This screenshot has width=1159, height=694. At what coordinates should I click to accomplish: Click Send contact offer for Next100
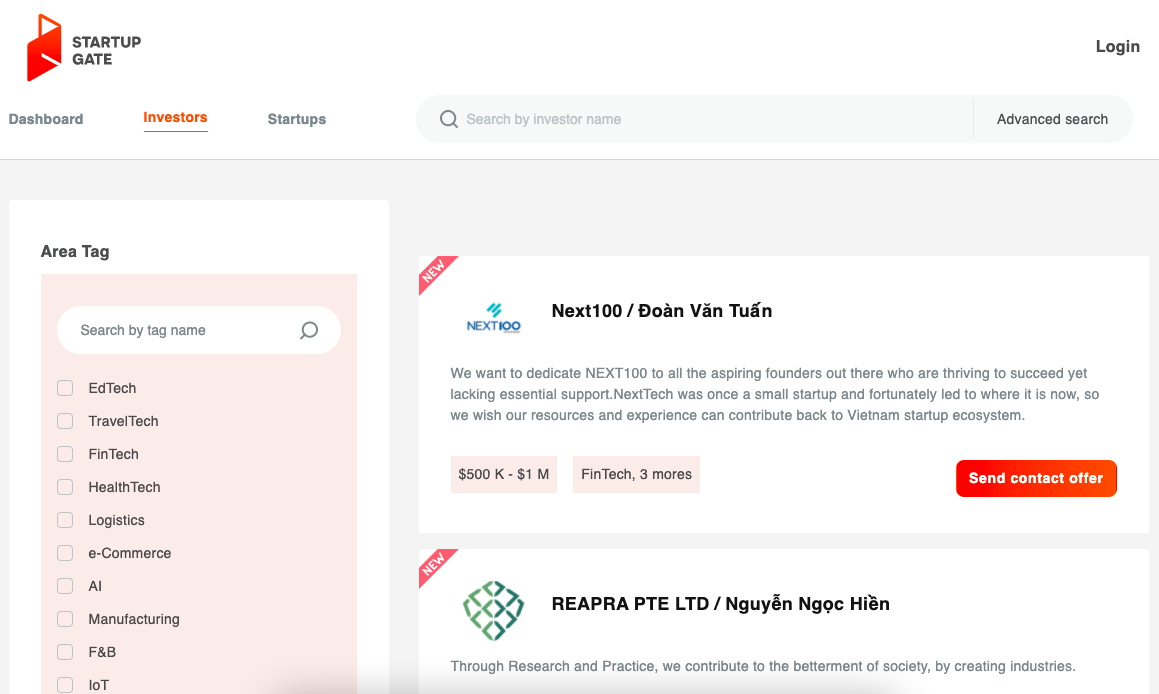(1036, 478)
